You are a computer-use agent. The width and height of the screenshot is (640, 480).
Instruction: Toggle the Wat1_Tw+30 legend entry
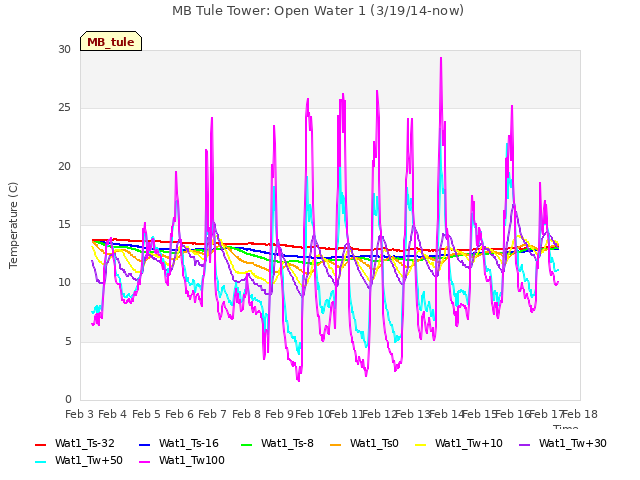pos(562,444)
